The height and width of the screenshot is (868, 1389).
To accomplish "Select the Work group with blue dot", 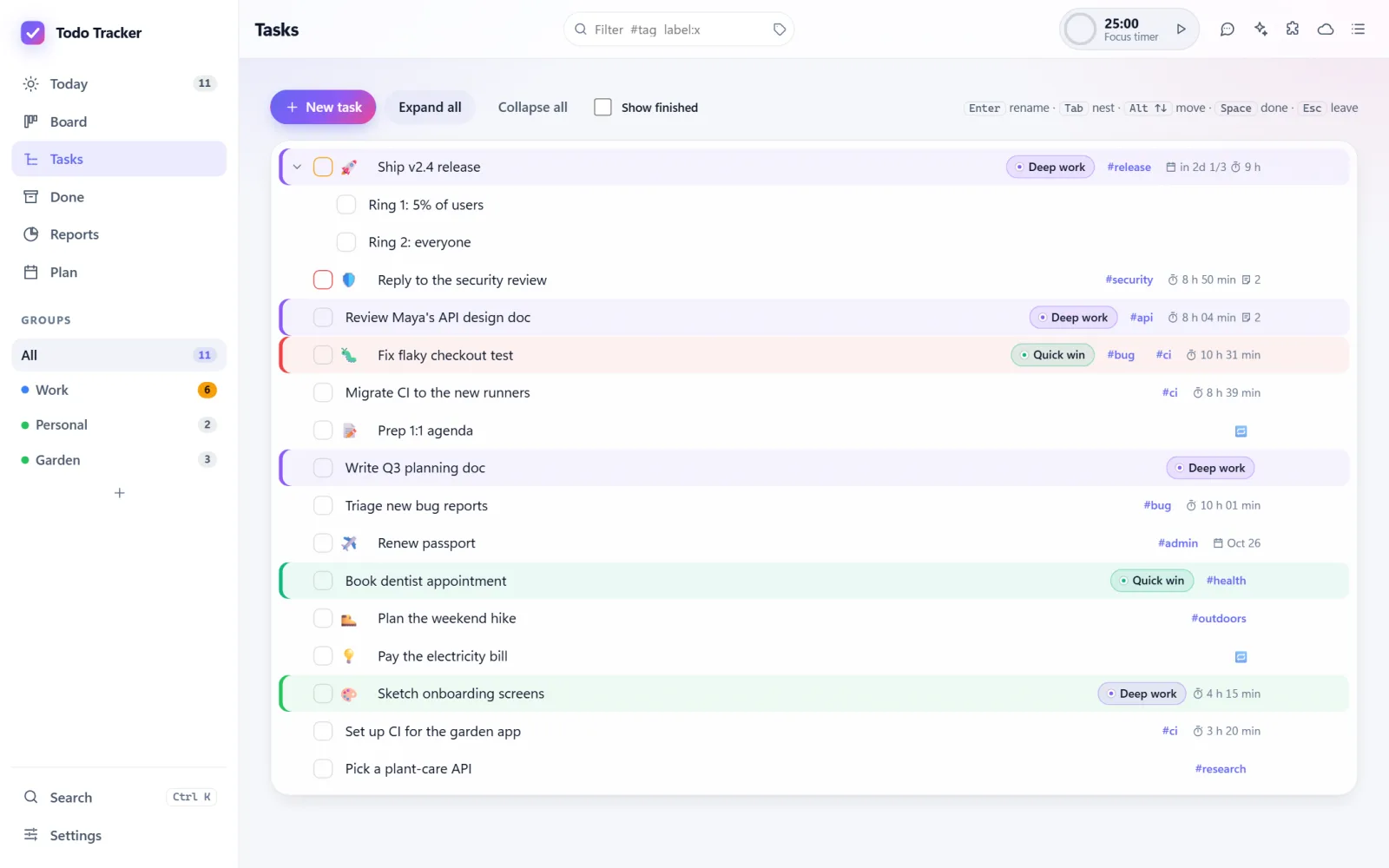I will pos(119,391).
